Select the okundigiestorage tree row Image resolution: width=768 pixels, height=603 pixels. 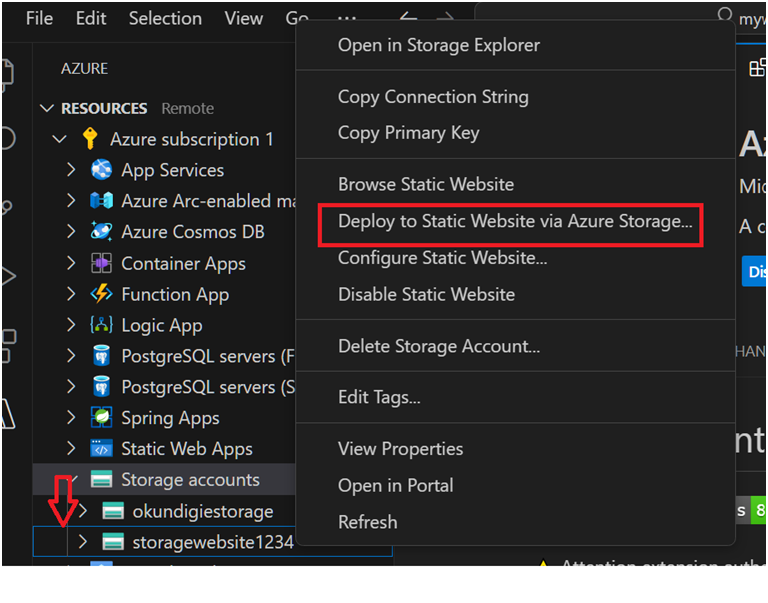tap(165, 511)
